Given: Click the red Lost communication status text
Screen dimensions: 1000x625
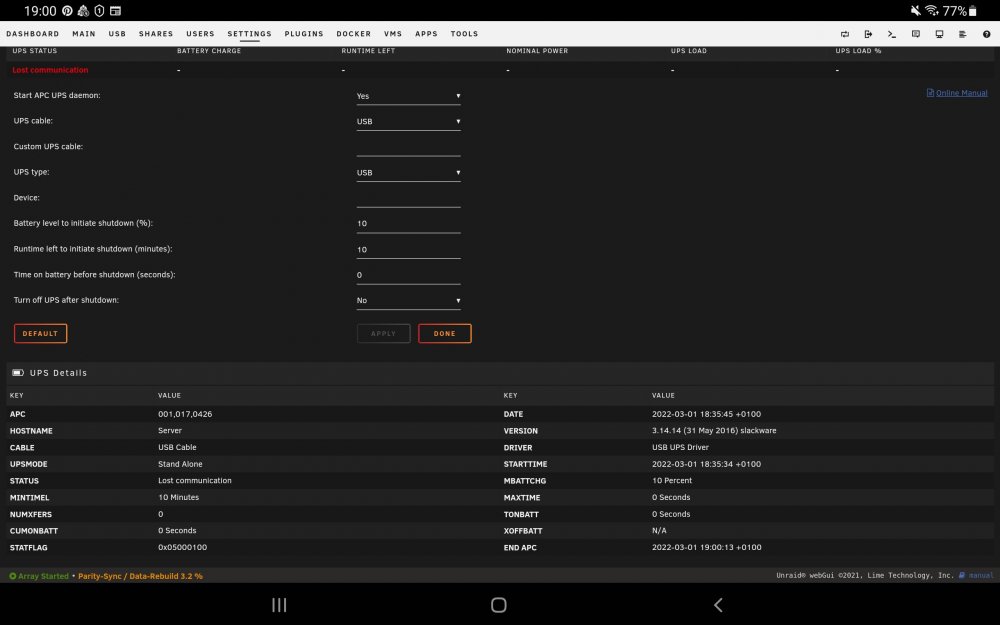Looking at the screenshot, I should point(50,70).
